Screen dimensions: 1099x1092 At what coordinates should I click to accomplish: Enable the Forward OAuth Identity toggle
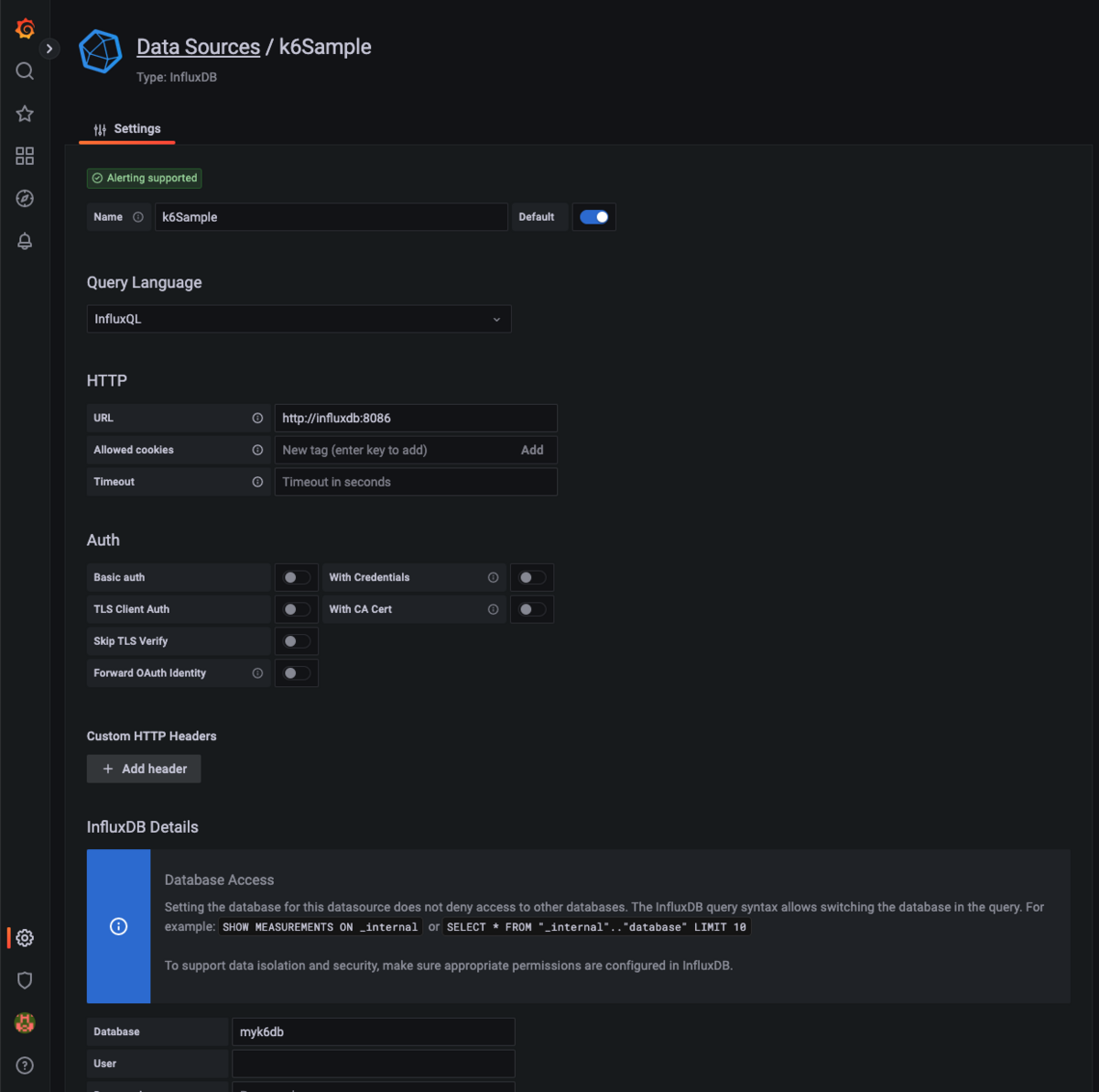point(296,673)
